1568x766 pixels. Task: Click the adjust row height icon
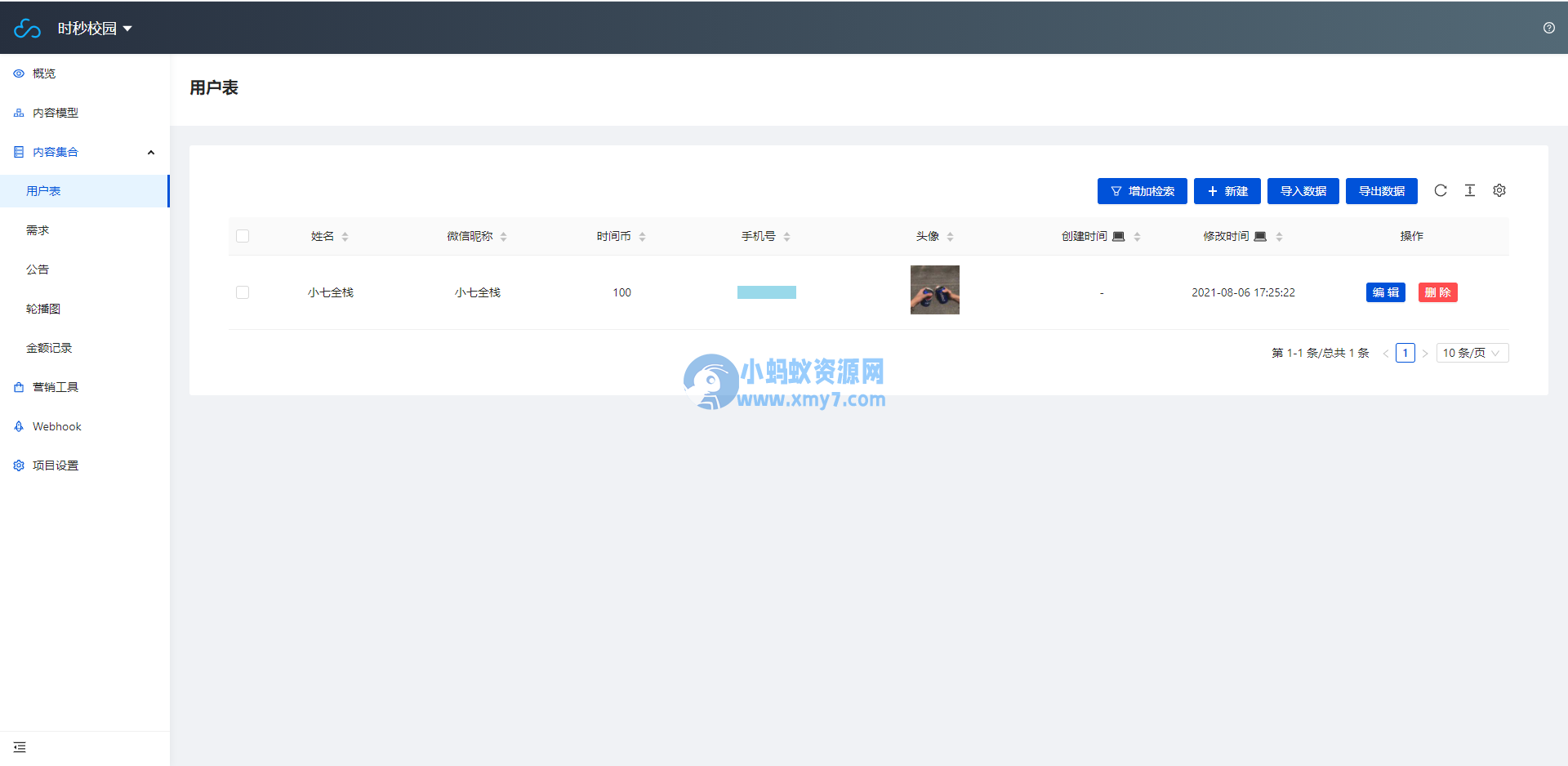[1470, 190]
